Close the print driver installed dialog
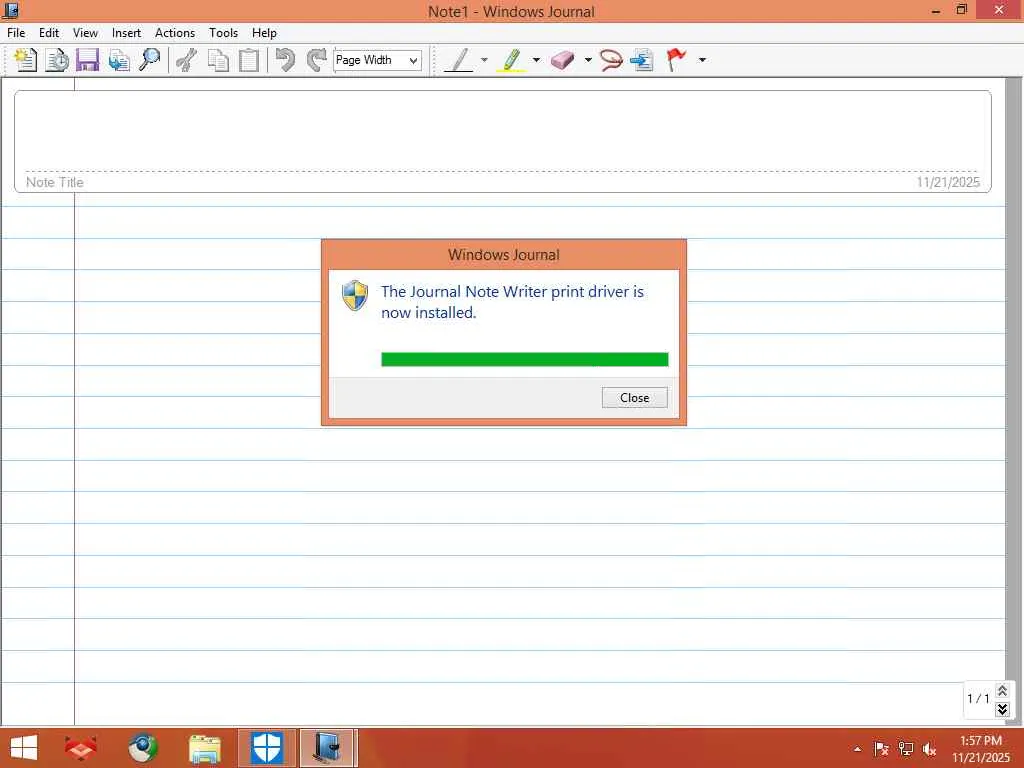Image resolution: width=1024 pixels, height=768 pixels. (634, 398)
